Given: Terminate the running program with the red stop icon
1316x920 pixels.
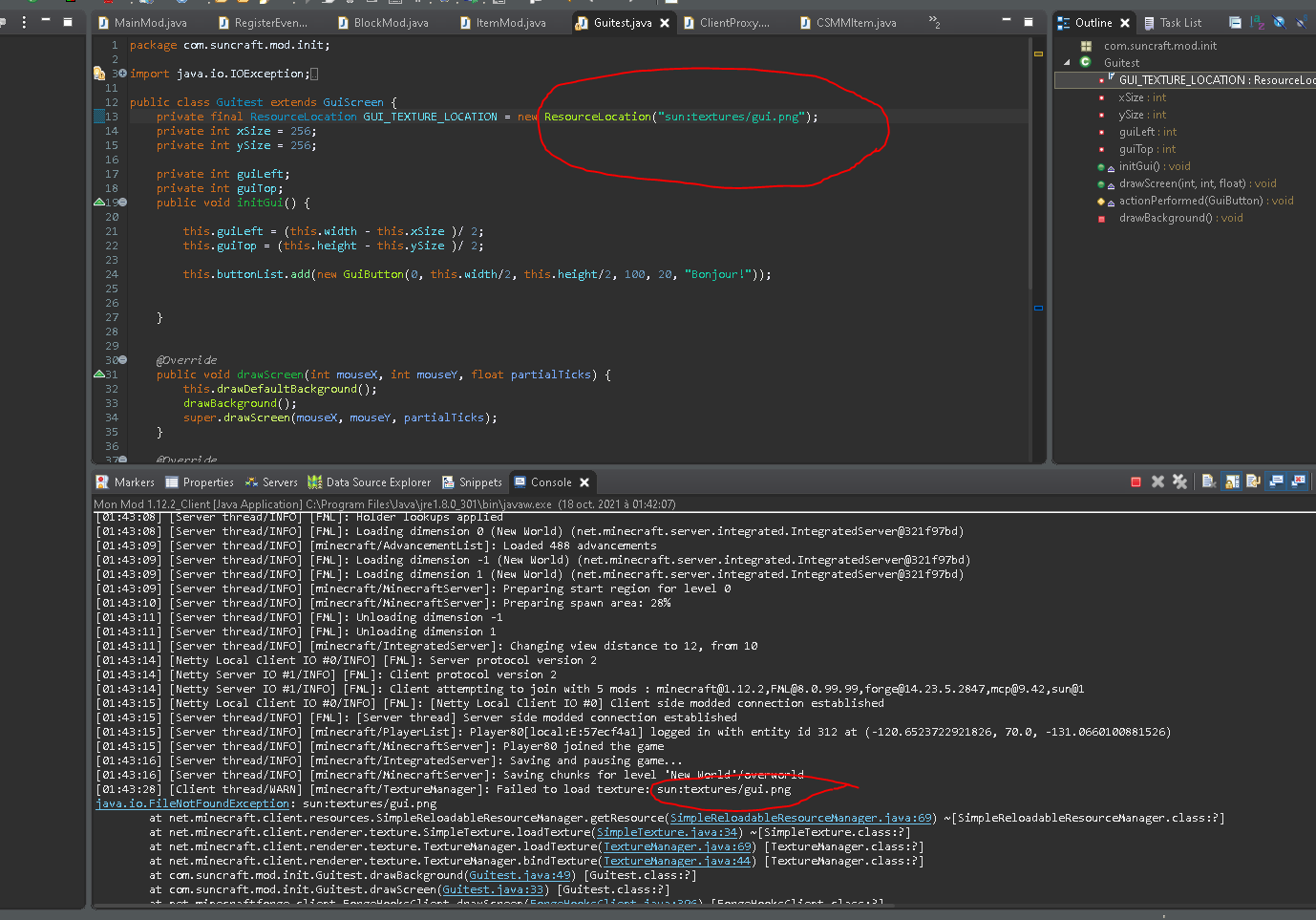Looking at the screenshot, I should click(x=1136, y=482).
